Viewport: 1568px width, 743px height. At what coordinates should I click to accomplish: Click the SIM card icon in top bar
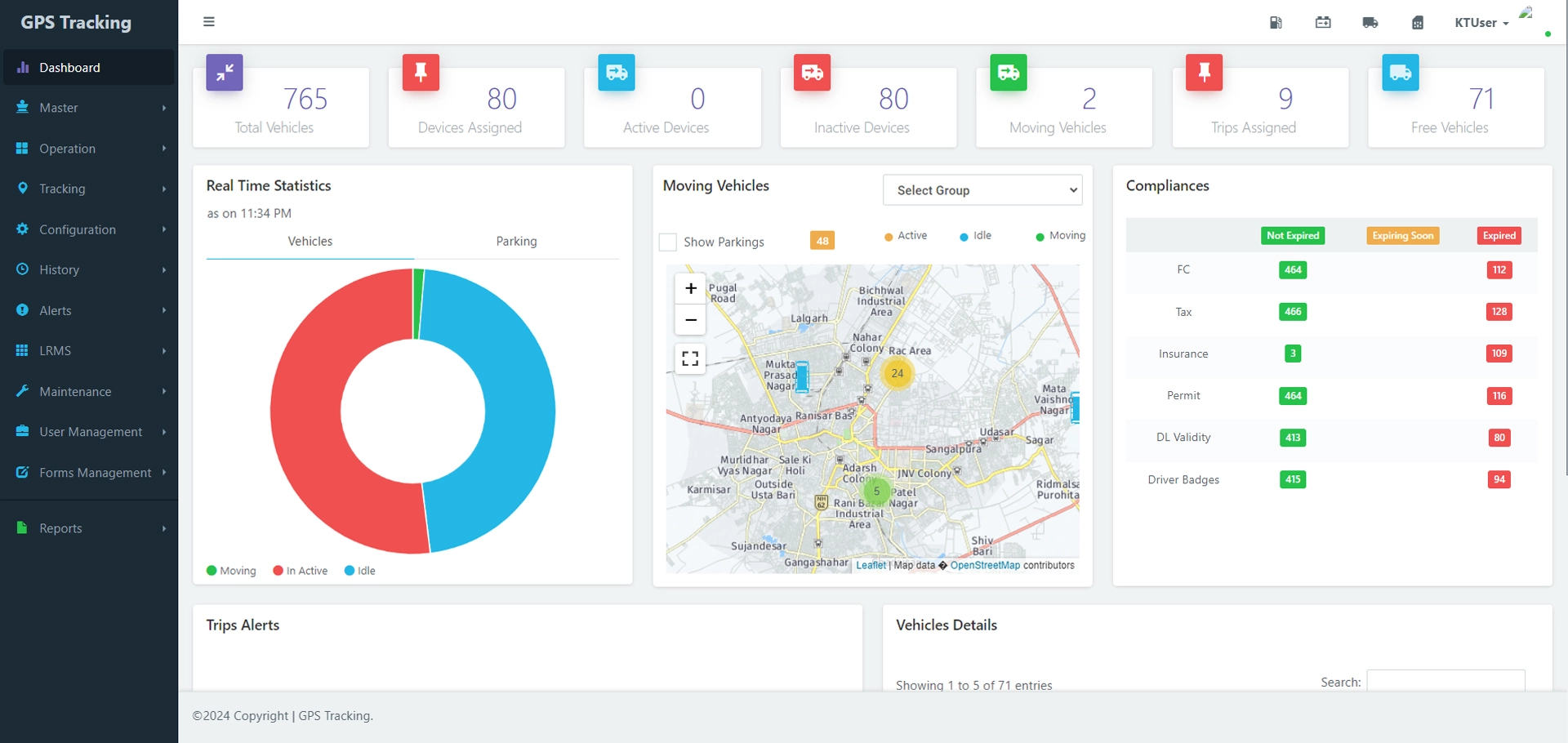pos(1418,23)
